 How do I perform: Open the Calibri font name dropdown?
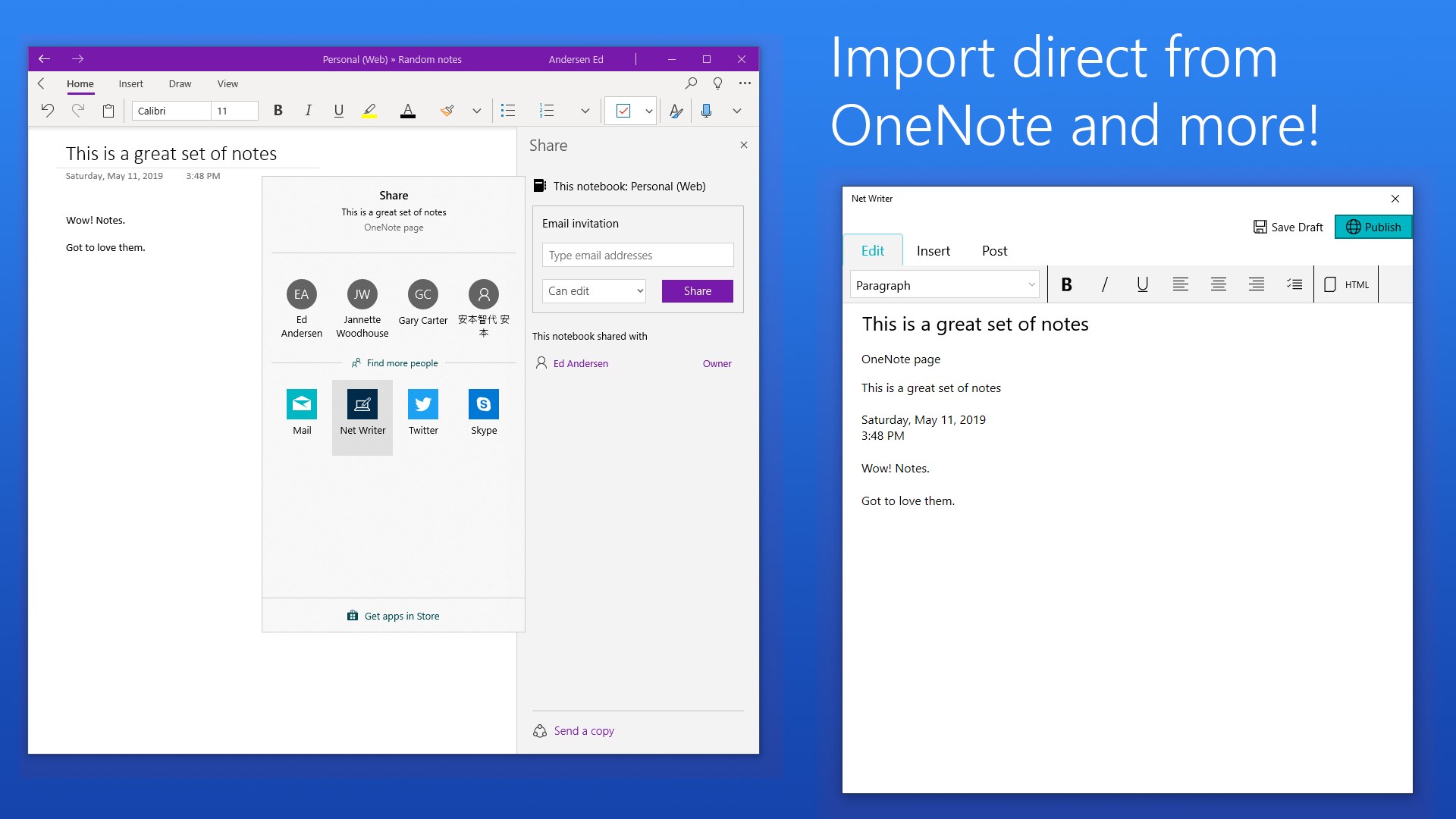(x=171, y=111)
